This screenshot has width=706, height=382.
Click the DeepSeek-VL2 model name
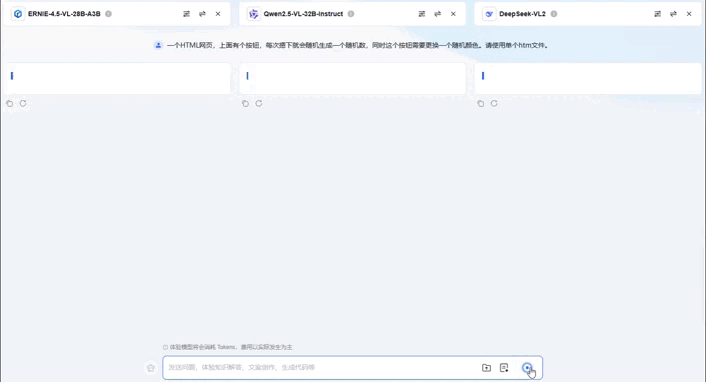pos(522,14)
